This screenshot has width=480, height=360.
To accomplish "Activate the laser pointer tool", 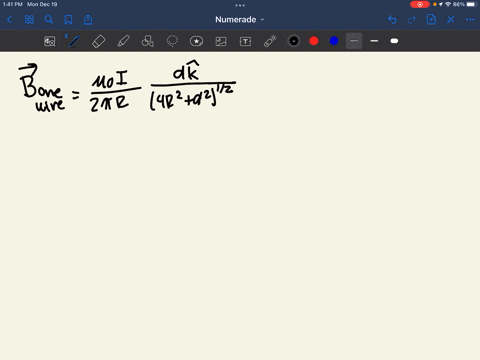I will [270, 41].
